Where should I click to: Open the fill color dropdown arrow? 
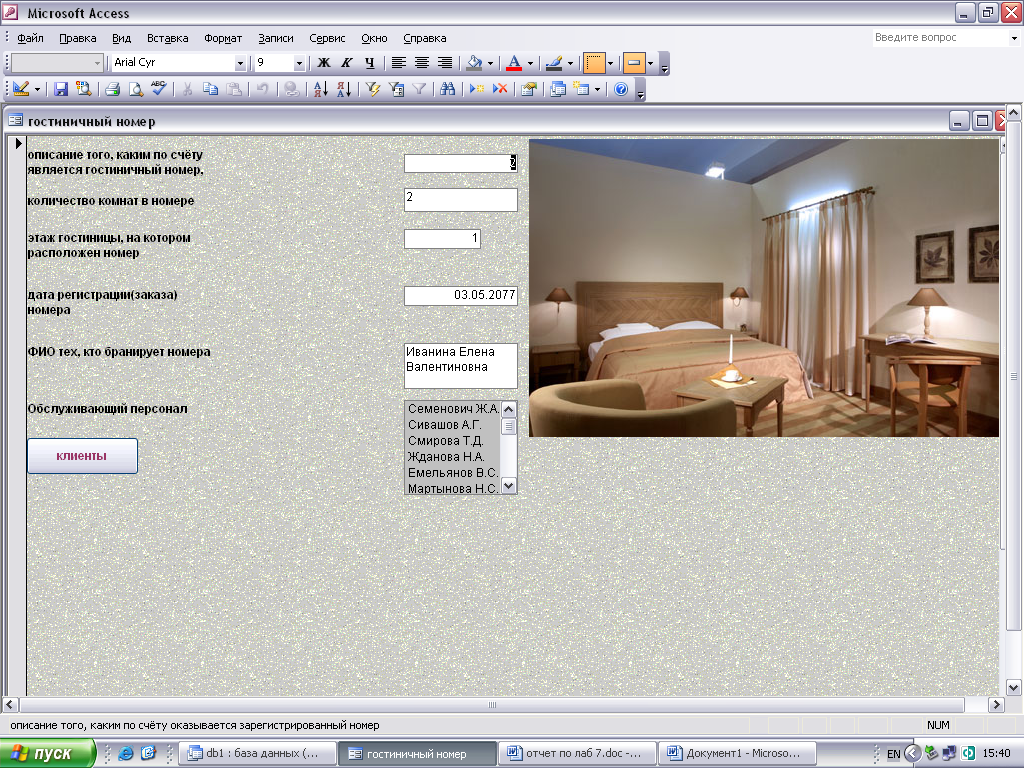click(x=490, y=63)
